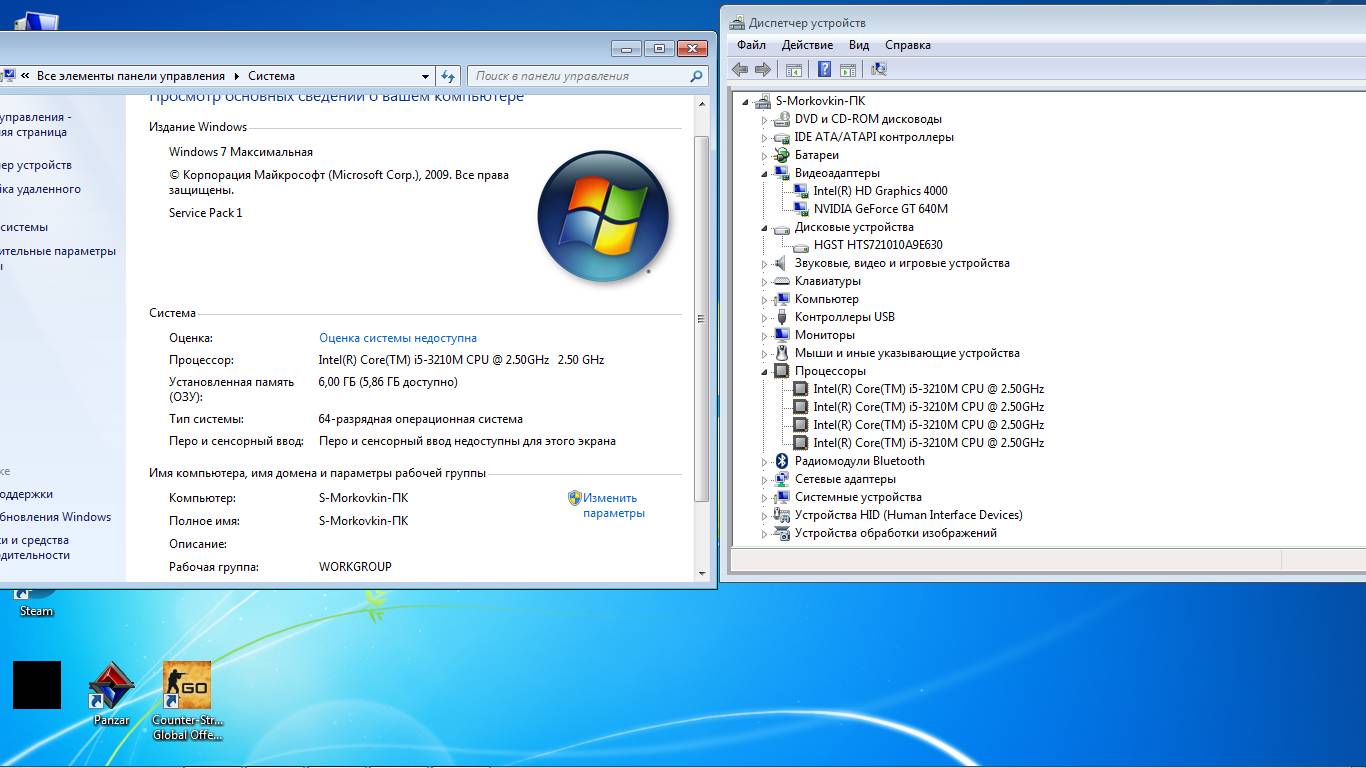Click the NVIDIA GeForce GT 640M adapter icon
Screen dimensions: 1366x768
click(800, 209)
